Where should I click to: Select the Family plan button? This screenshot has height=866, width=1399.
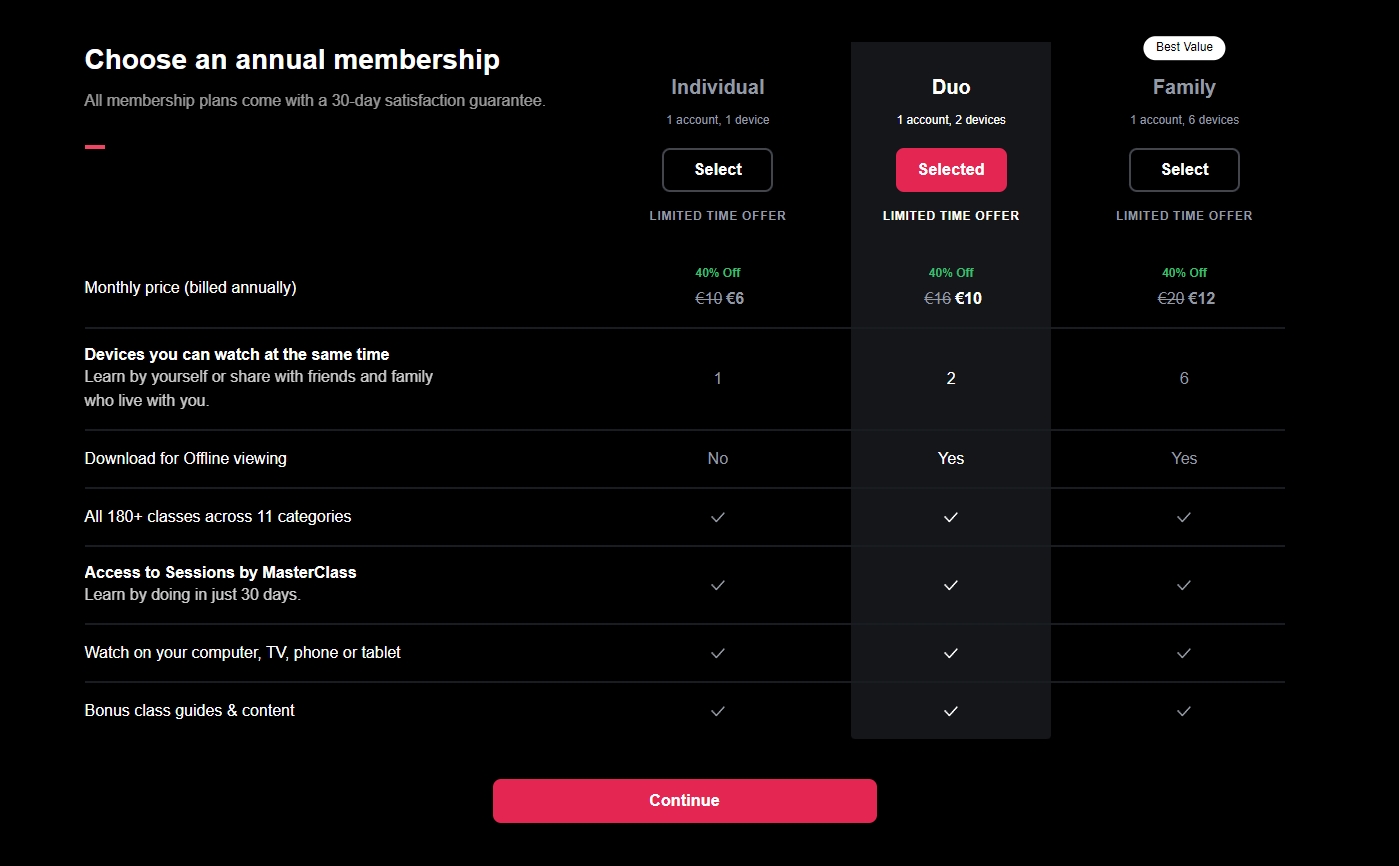click(x=1184, y=170)
